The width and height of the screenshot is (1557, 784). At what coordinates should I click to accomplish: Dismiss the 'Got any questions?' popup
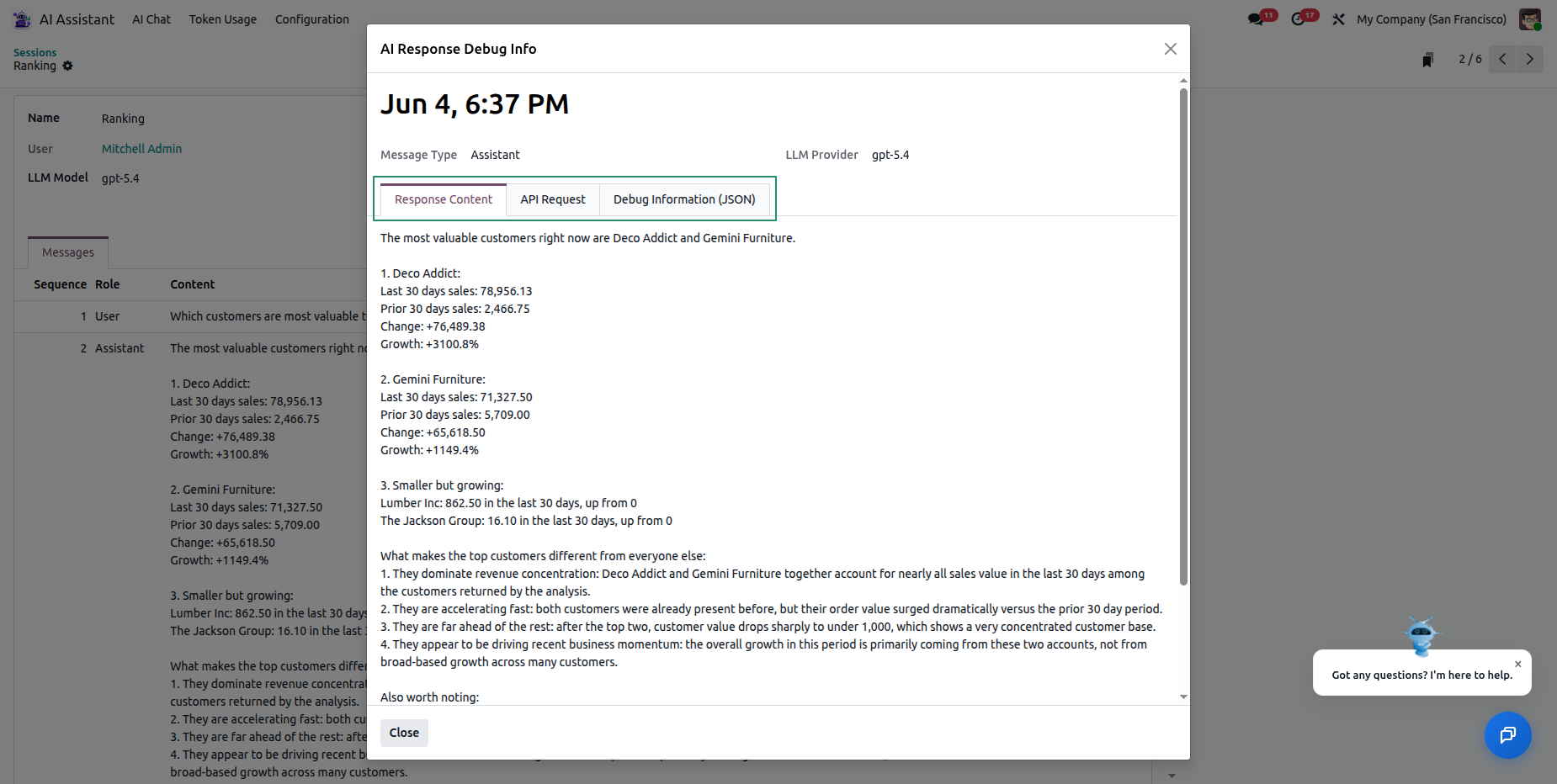[1518, 664]
